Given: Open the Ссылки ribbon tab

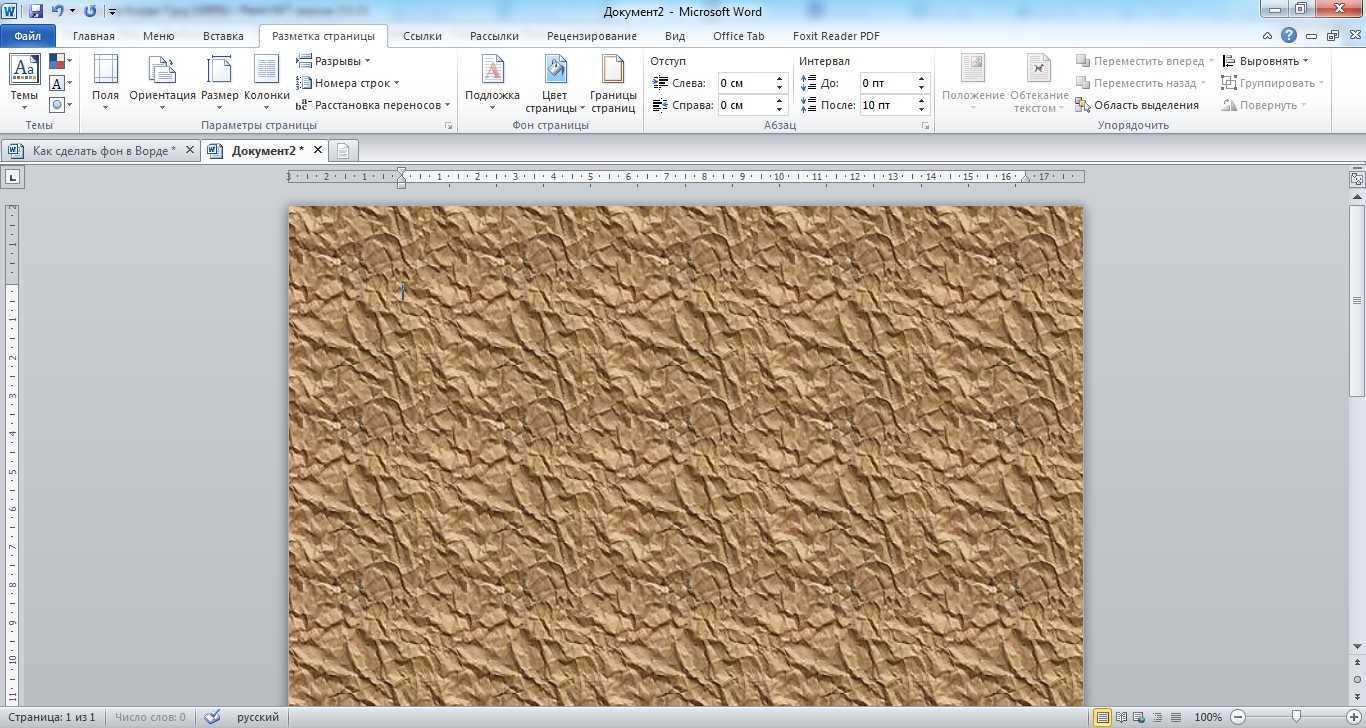Looking at the screenshot, I should click(x=422, y=36).
